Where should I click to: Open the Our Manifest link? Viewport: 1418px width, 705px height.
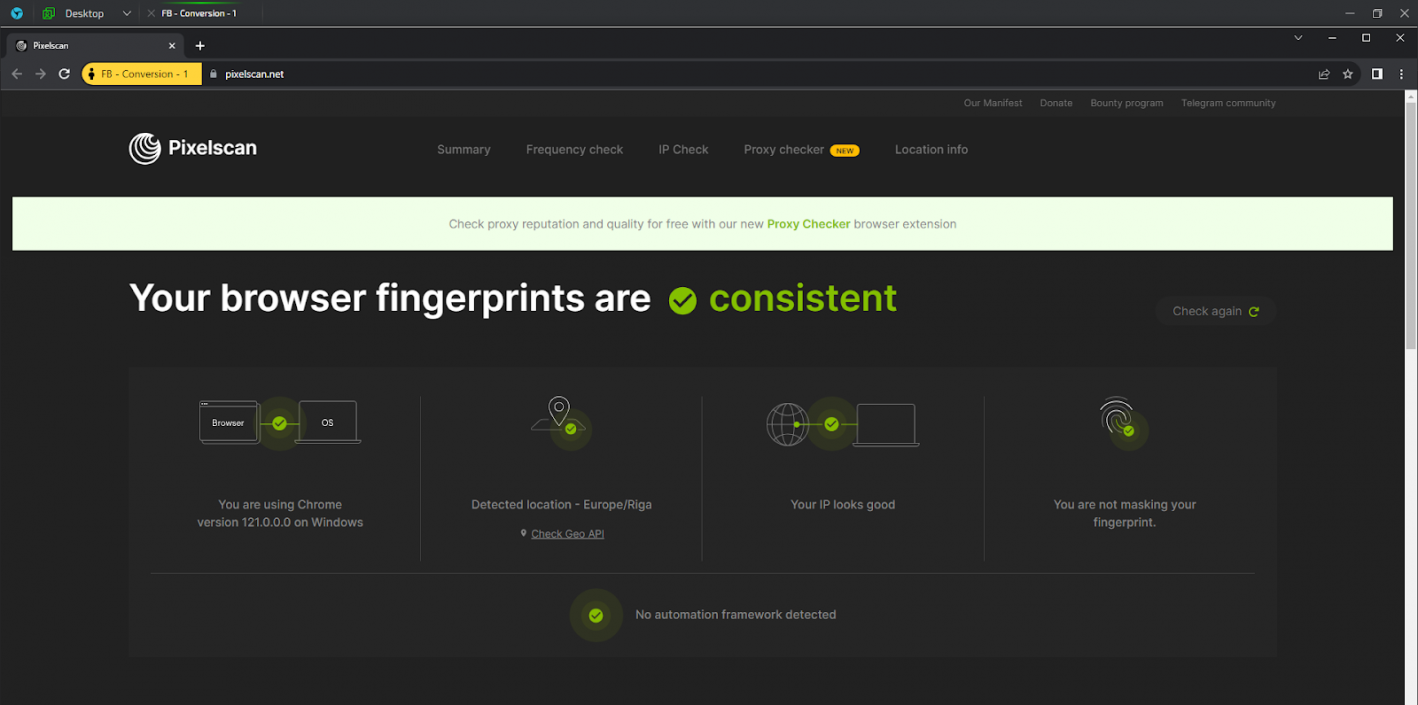[993, 103]
